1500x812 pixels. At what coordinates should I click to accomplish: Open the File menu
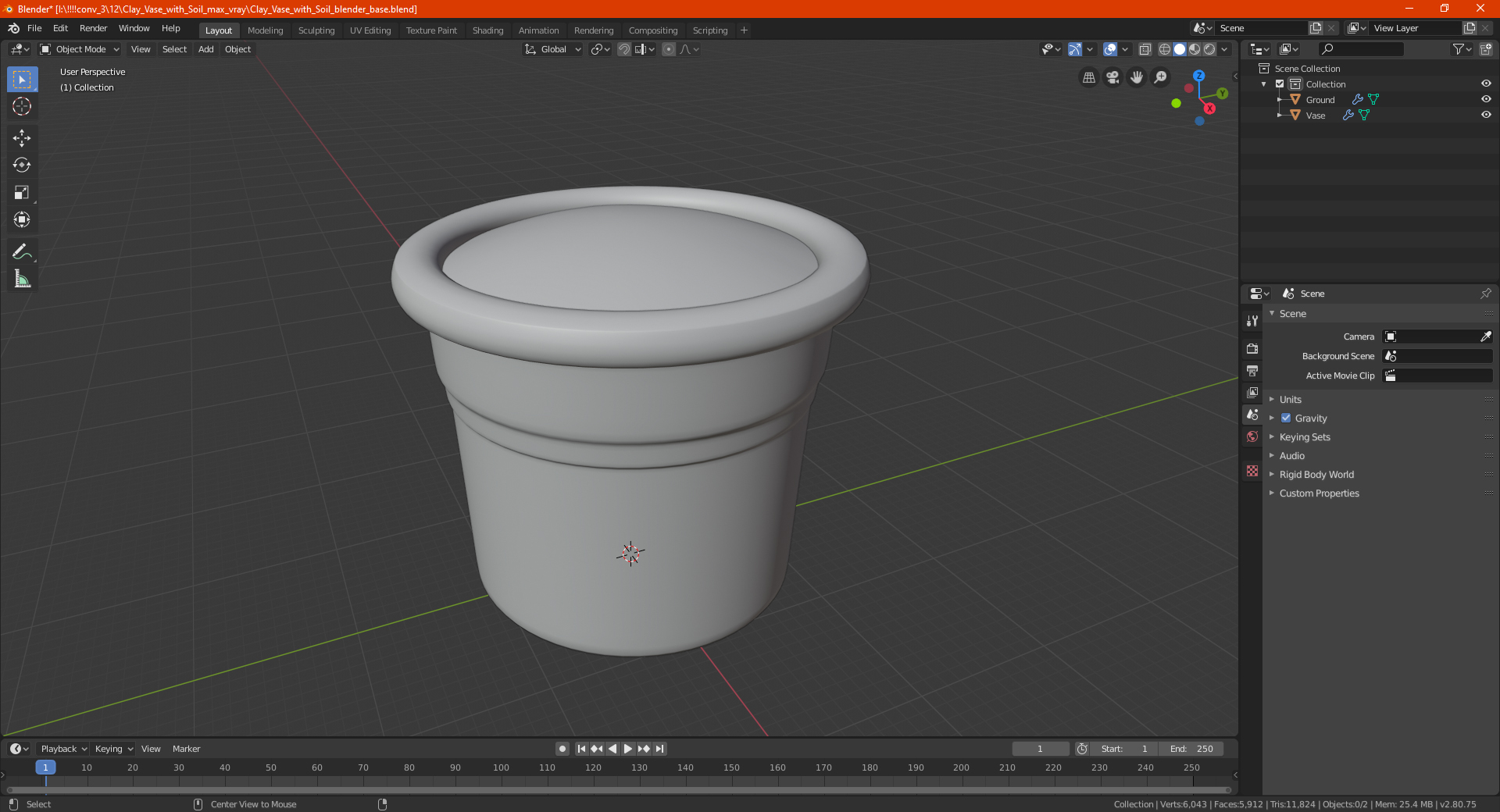[x=34, y=28]
